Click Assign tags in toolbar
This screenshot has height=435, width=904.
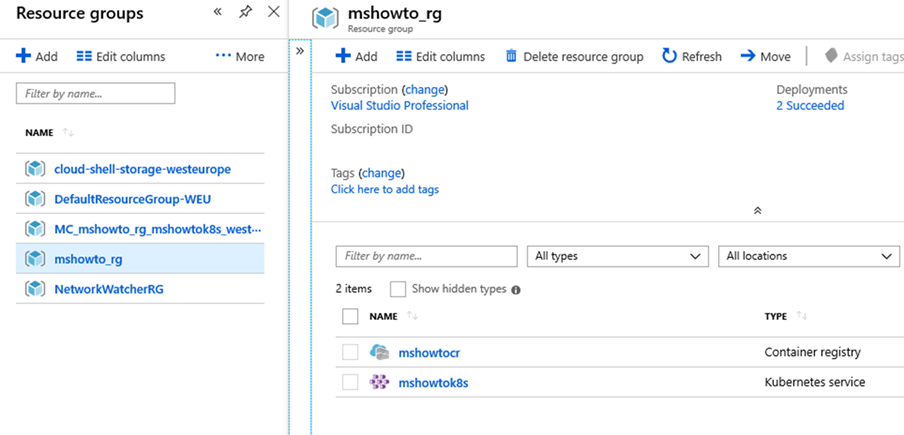tap(863, 56)
